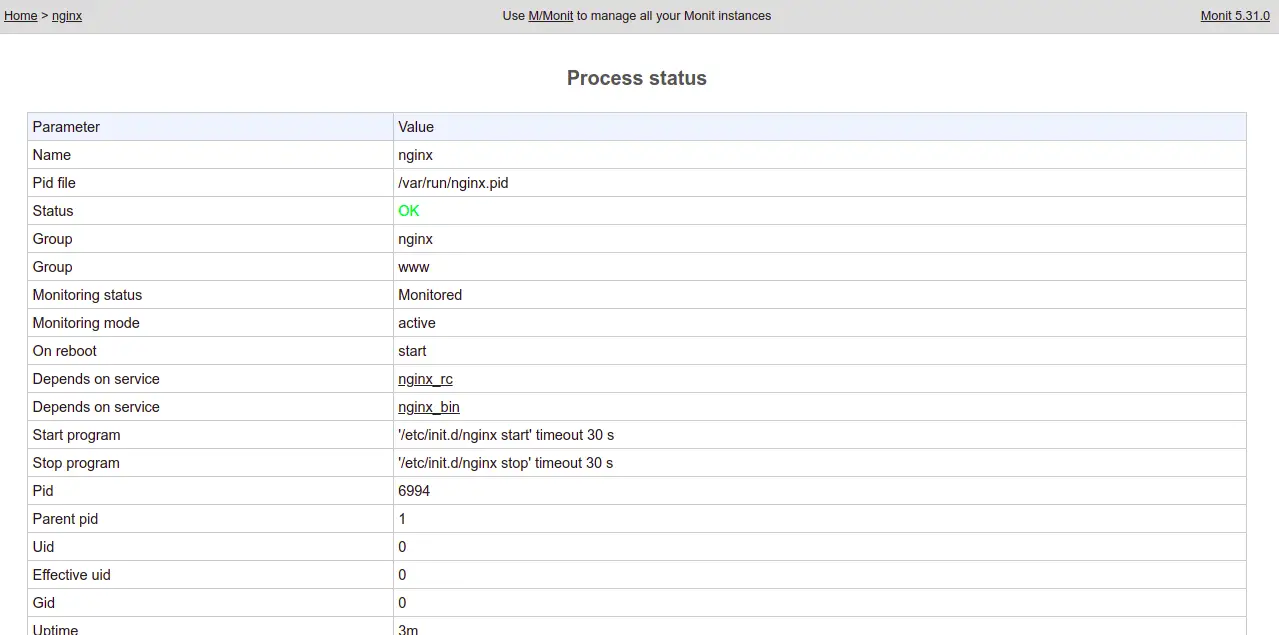Viewport: 1279px width, 635px height.
Task: Select the Stop program command value
Action: 506,463
